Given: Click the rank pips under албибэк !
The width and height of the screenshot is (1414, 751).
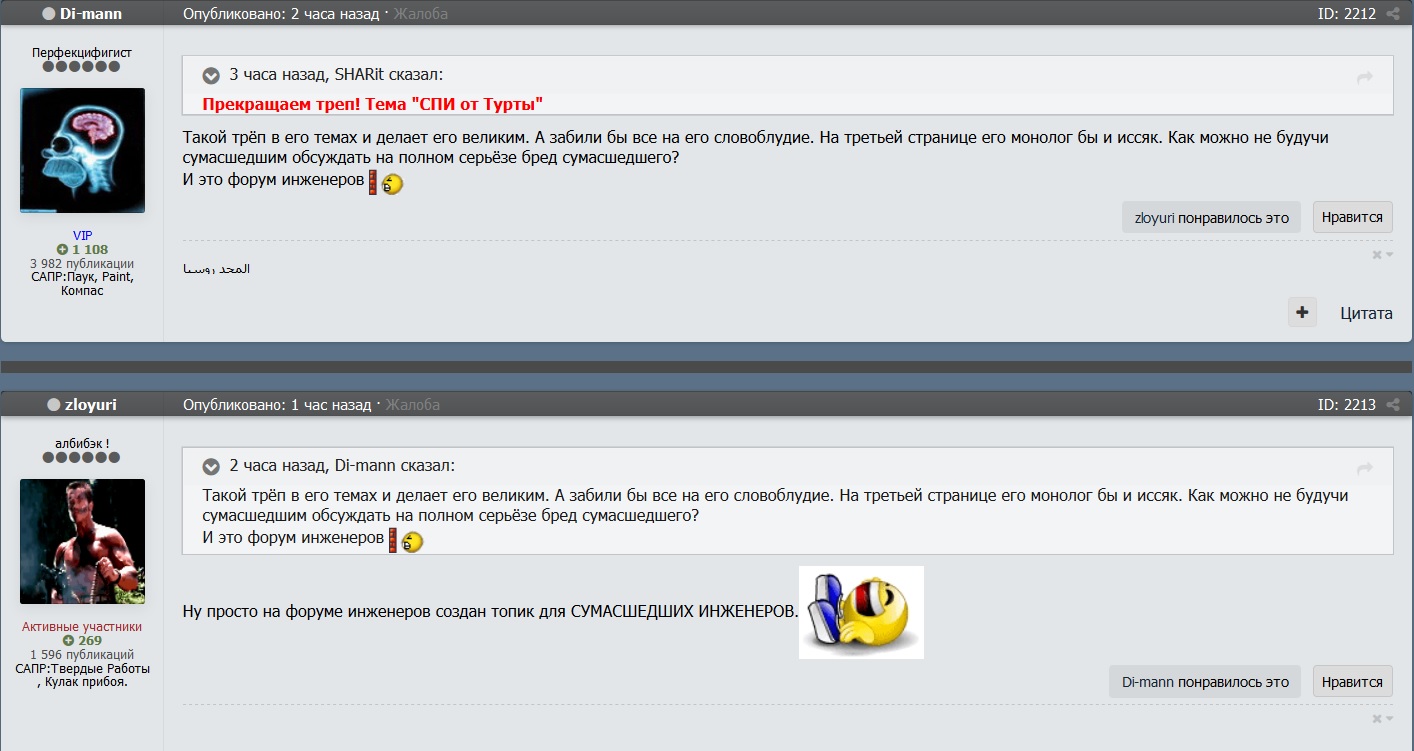Looking at the screenshot, I should click(x=82, y=457).
